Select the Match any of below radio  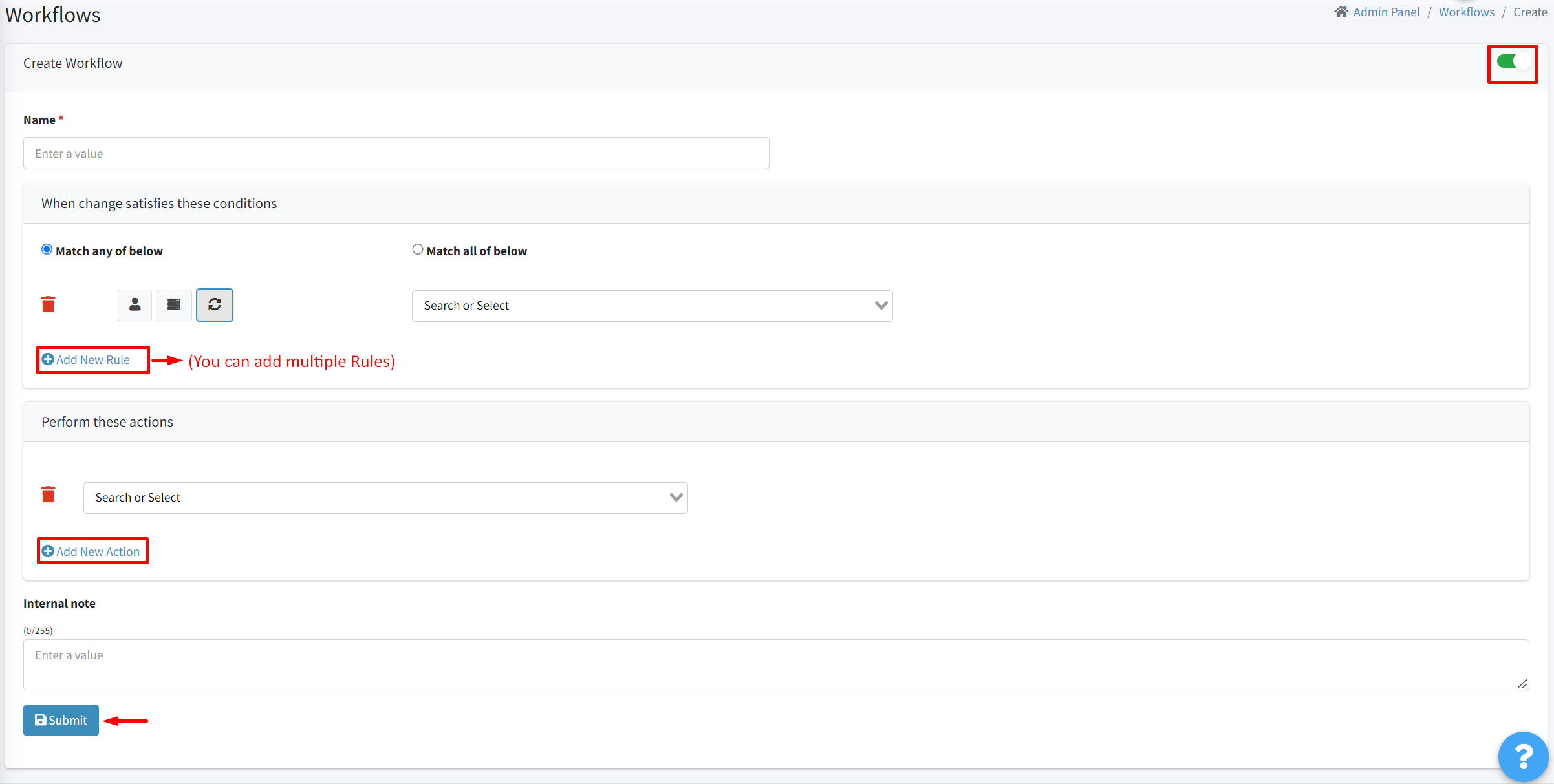(x=46, y=249)
